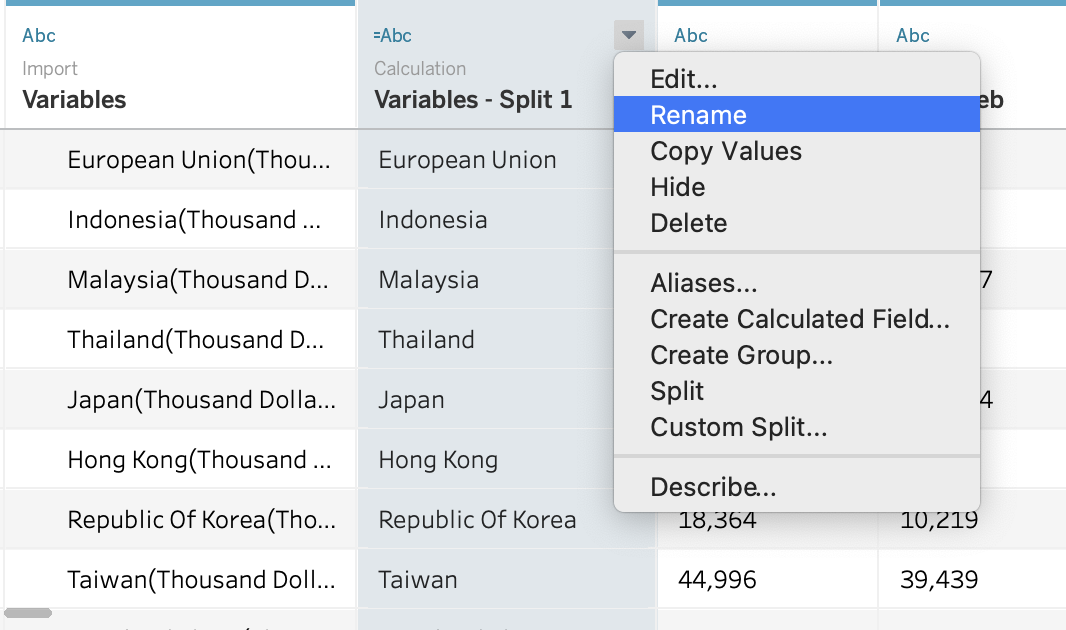Click the Abc type icon above Variables
1066x630 pixels.
39,36
